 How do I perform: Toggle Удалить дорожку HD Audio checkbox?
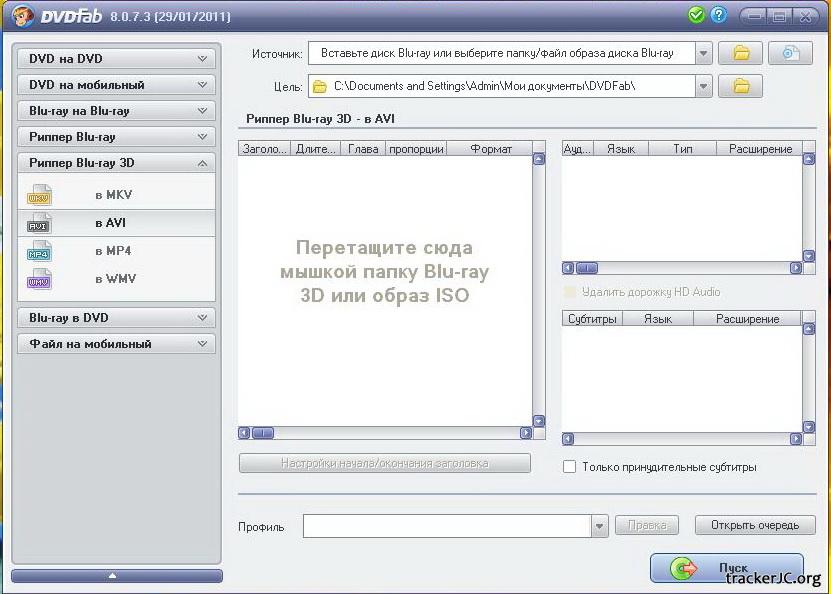pyautogui.click(x=570, y=292)
